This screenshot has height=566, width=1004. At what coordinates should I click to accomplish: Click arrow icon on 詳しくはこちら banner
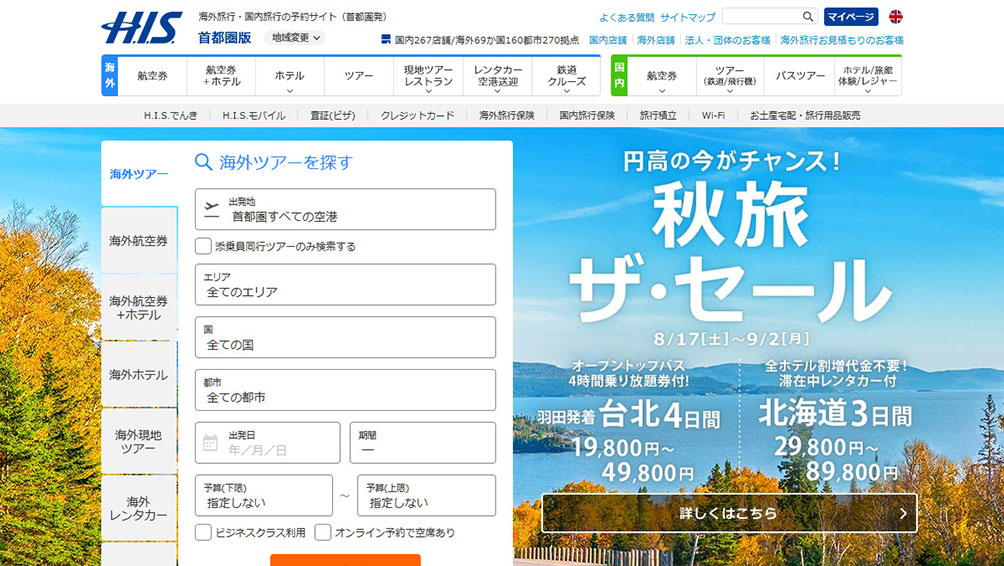tap(903, 513)
